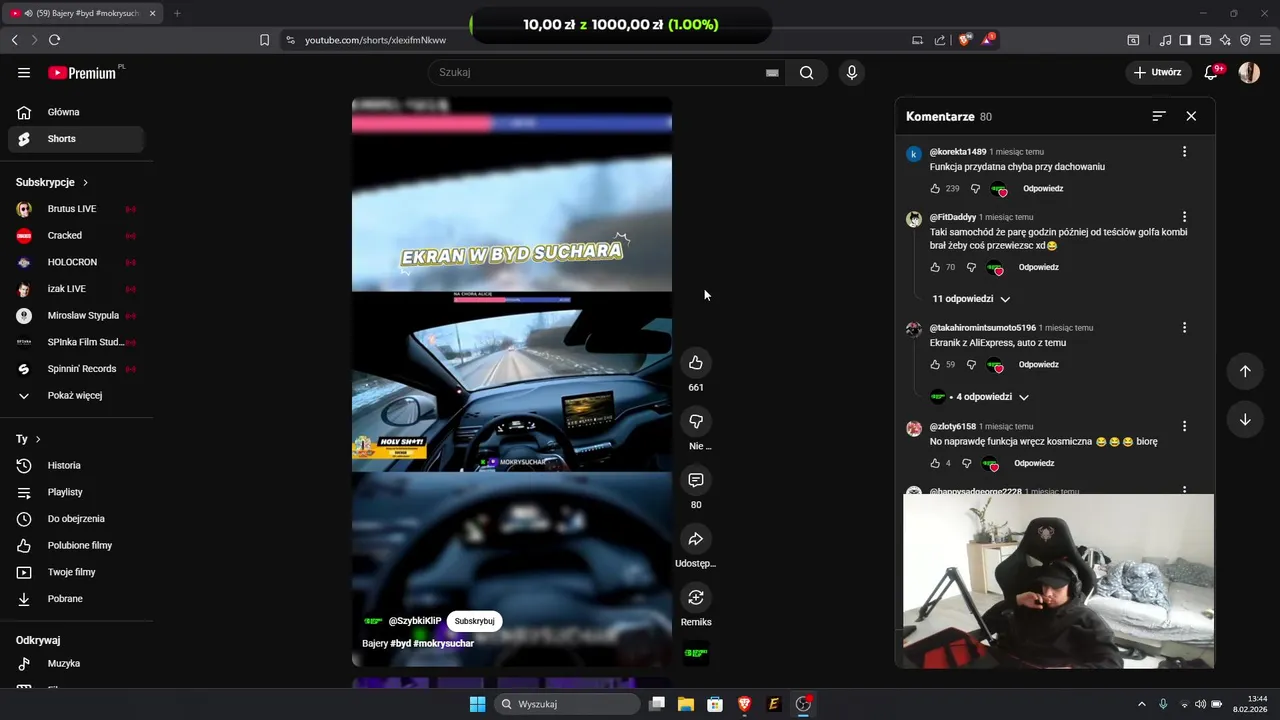Click the comments icon showing 80

point(696,480)
